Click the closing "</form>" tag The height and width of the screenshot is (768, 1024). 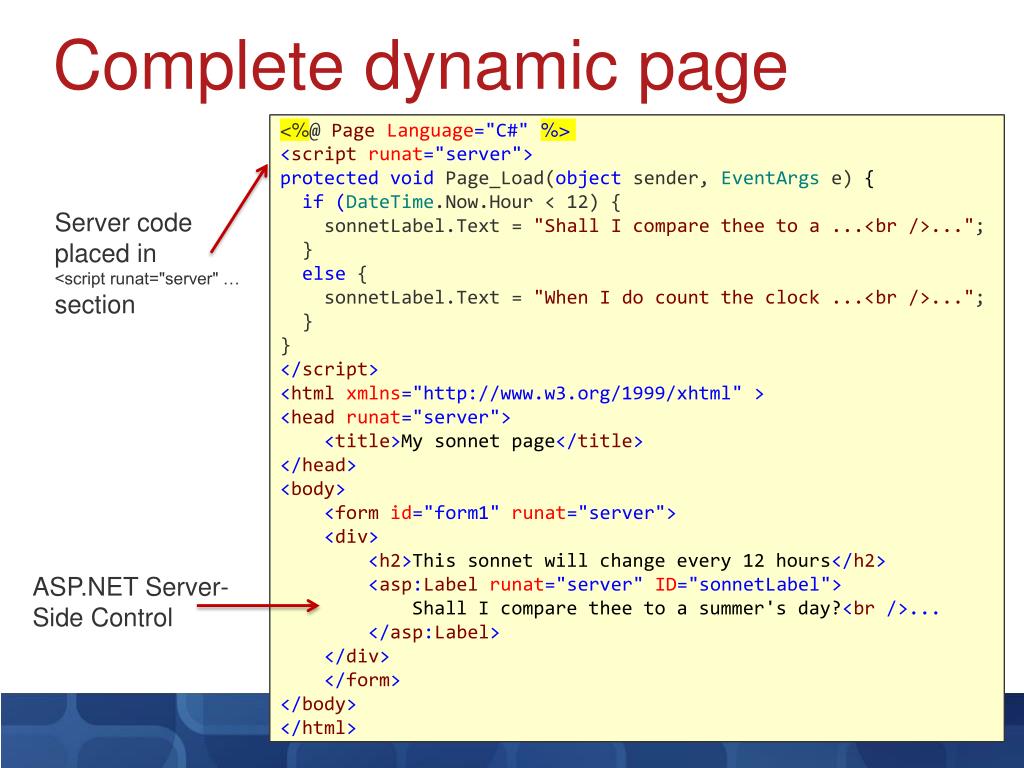coord(362,680)
